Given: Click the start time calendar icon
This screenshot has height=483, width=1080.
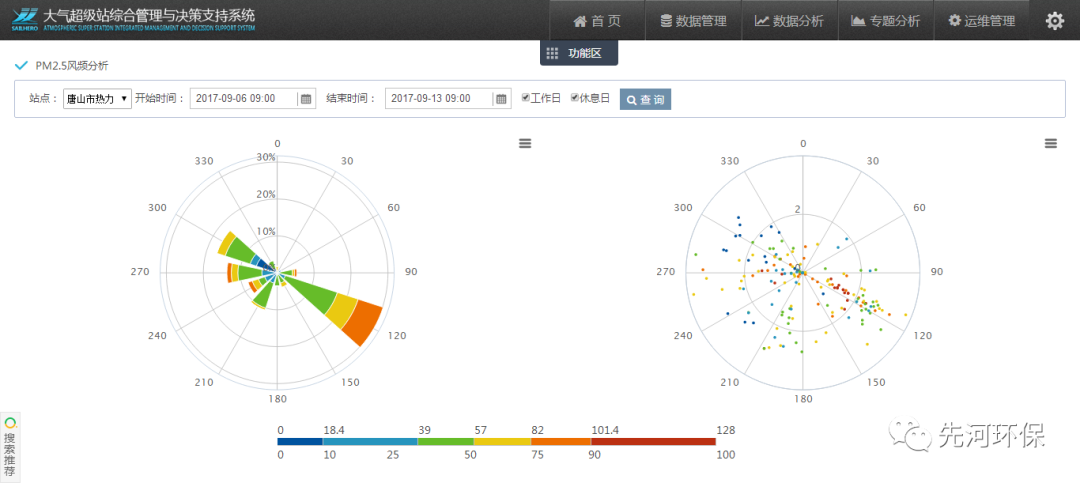Looking at the screenshot, I should (x=307, y=99).
